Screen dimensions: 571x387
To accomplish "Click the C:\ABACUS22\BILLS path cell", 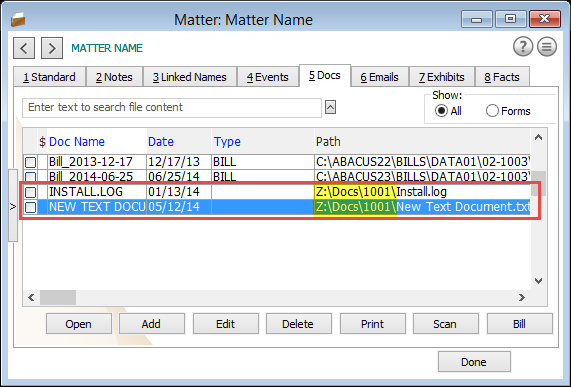I will point(422,162).
